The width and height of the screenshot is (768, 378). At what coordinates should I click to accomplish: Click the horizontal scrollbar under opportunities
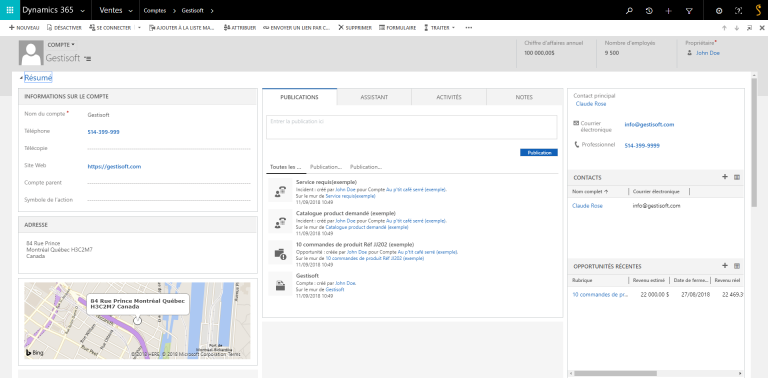tap(656, 373)
